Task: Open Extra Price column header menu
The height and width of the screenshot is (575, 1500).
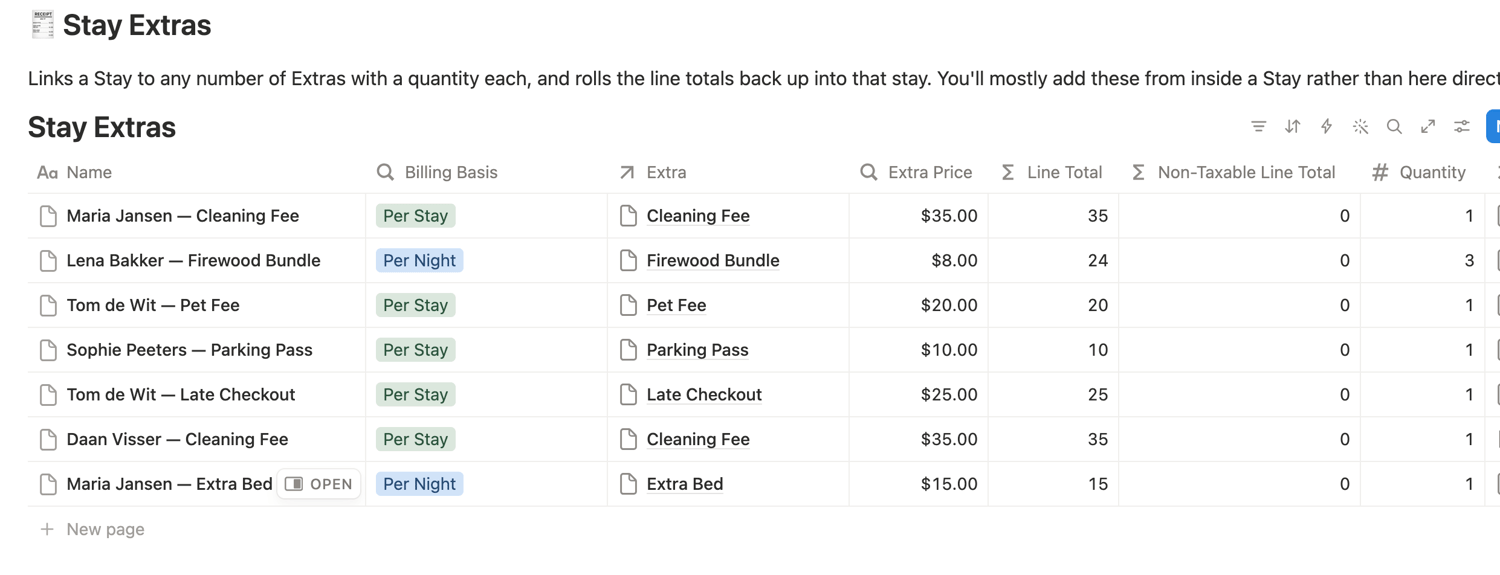Action: tap(918, 172)
